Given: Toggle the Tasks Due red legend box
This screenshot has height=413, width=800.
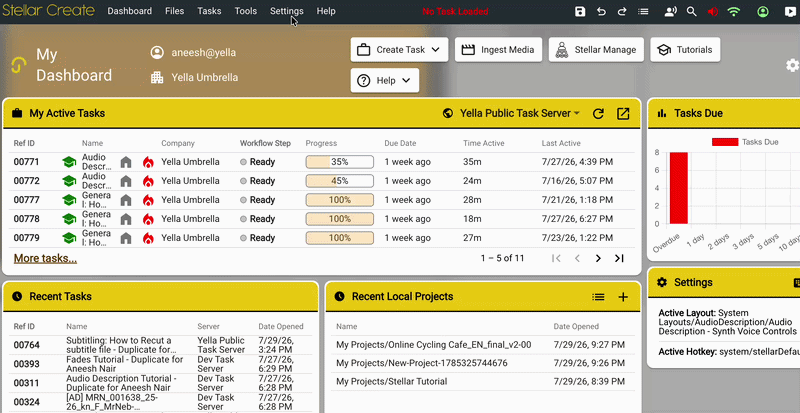Looking at the screenshot, I should [725, 142].
